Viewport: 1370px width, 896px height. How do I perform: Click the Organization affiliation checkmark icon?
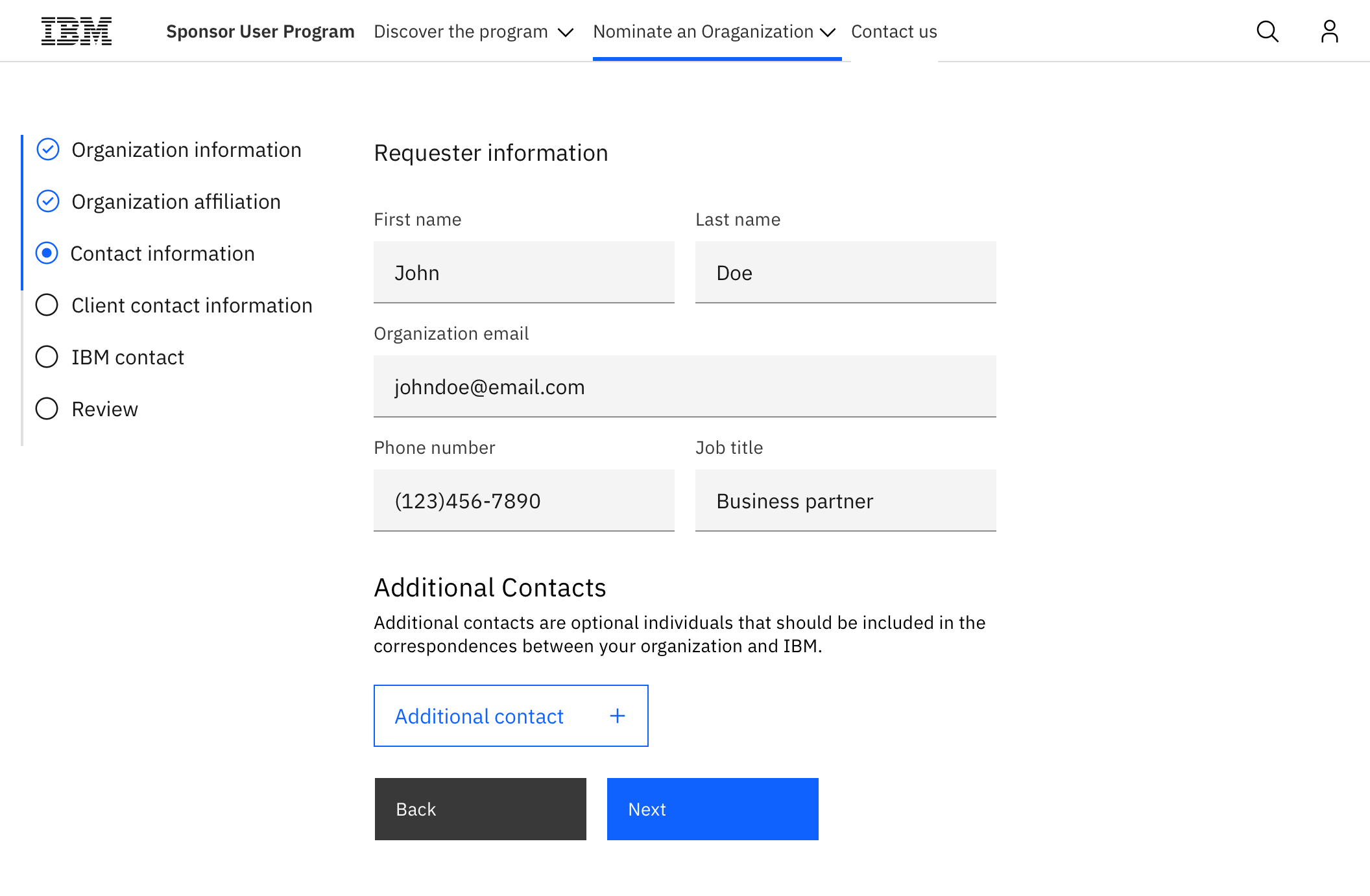coord(48,202)
